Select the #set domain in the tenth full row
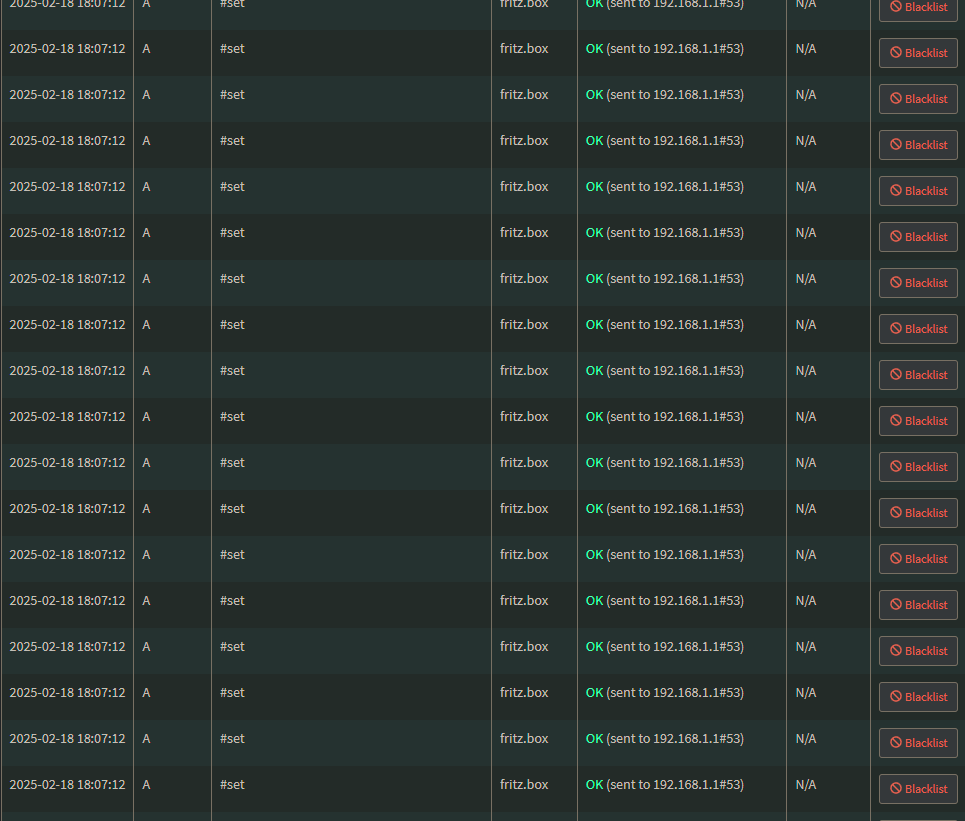This screenshot has height=821, width=965. point(232,463)
